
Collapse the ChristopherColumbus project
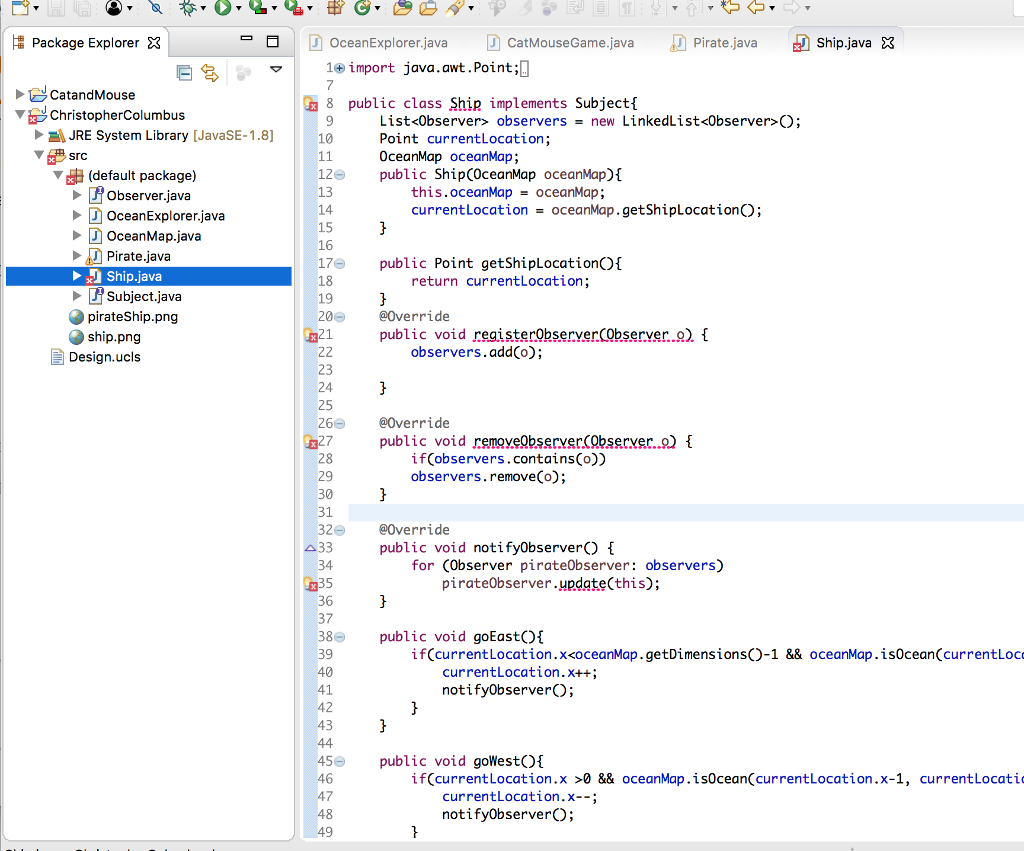coord(20,115)
